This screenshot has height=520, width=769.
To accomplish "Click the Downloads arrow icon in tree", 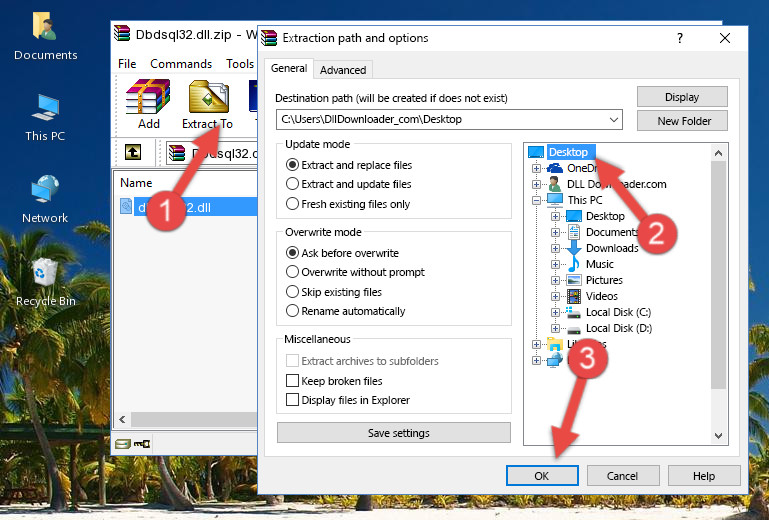I will tap(573, 248).
